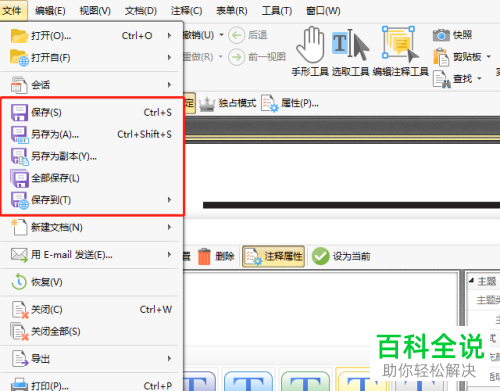Click the 属性(P)... button label
The width and height of the screenshot is (500, 391).
300,103
